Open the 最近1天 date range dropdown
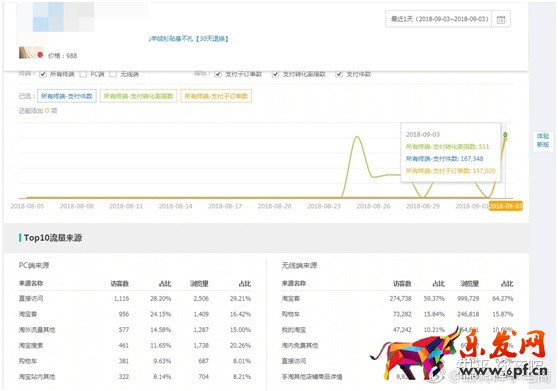This screenshot has width=558, height=391. [439, 19]
